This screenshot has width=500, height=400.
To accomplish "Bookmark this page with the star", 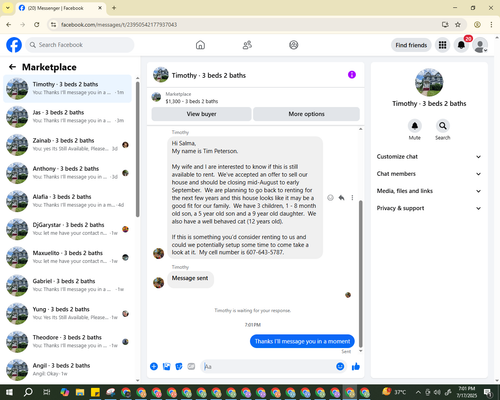I will [458, 24].
